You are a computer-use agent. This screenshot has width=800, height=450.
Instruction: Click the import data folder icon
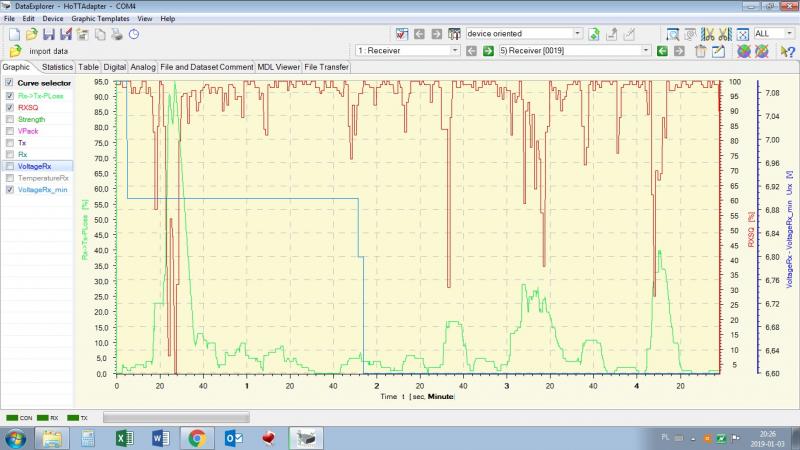15,51
